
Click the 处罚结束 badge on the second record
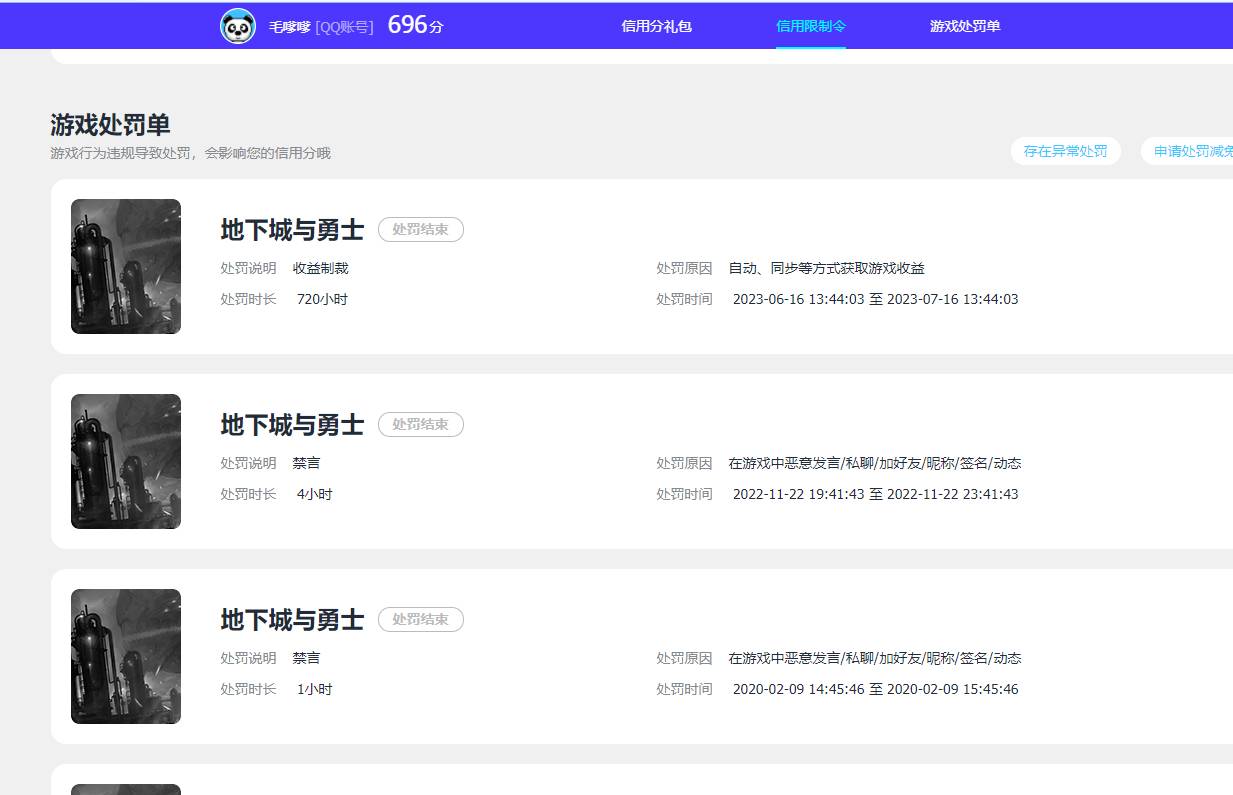point(421,424)
